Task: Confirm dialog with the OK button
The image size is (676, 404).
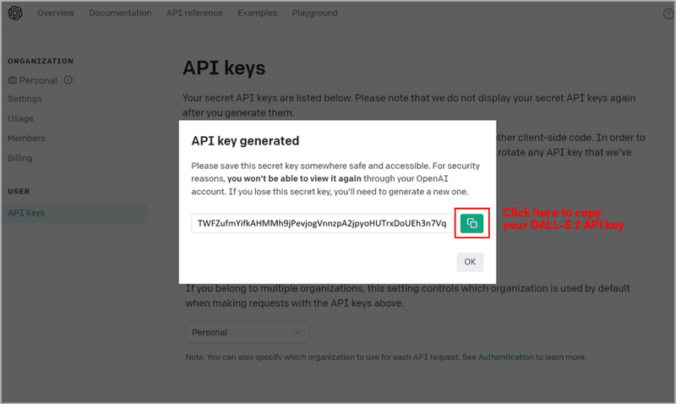Action: 470,262
